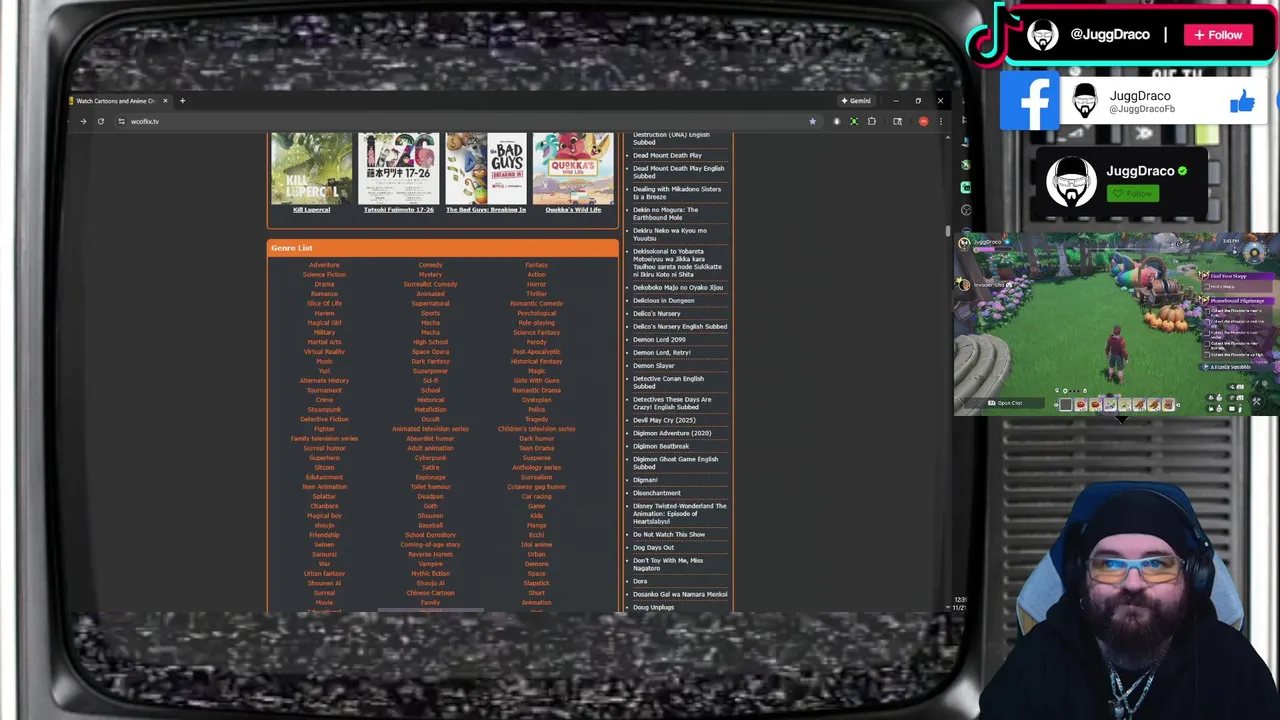Open Demon Lord 2099 link
The height and width of the screenshot is (720, 1280).
[659, 339]
